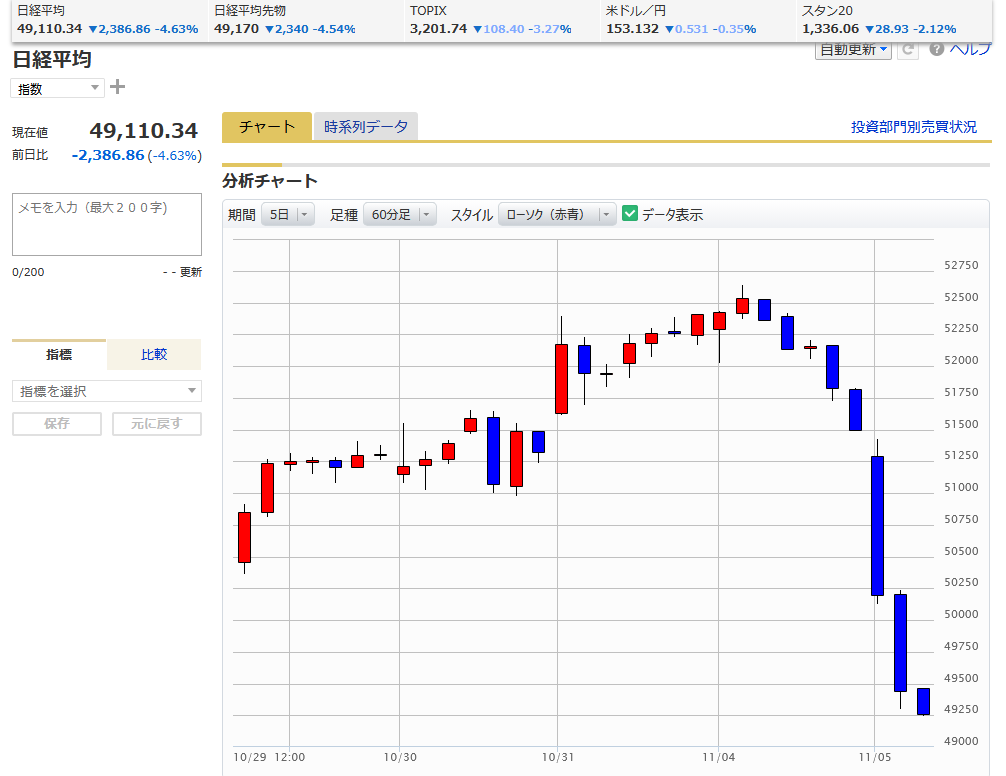Click into the memo input text area
1006x776 pixels.
(107, 225)
